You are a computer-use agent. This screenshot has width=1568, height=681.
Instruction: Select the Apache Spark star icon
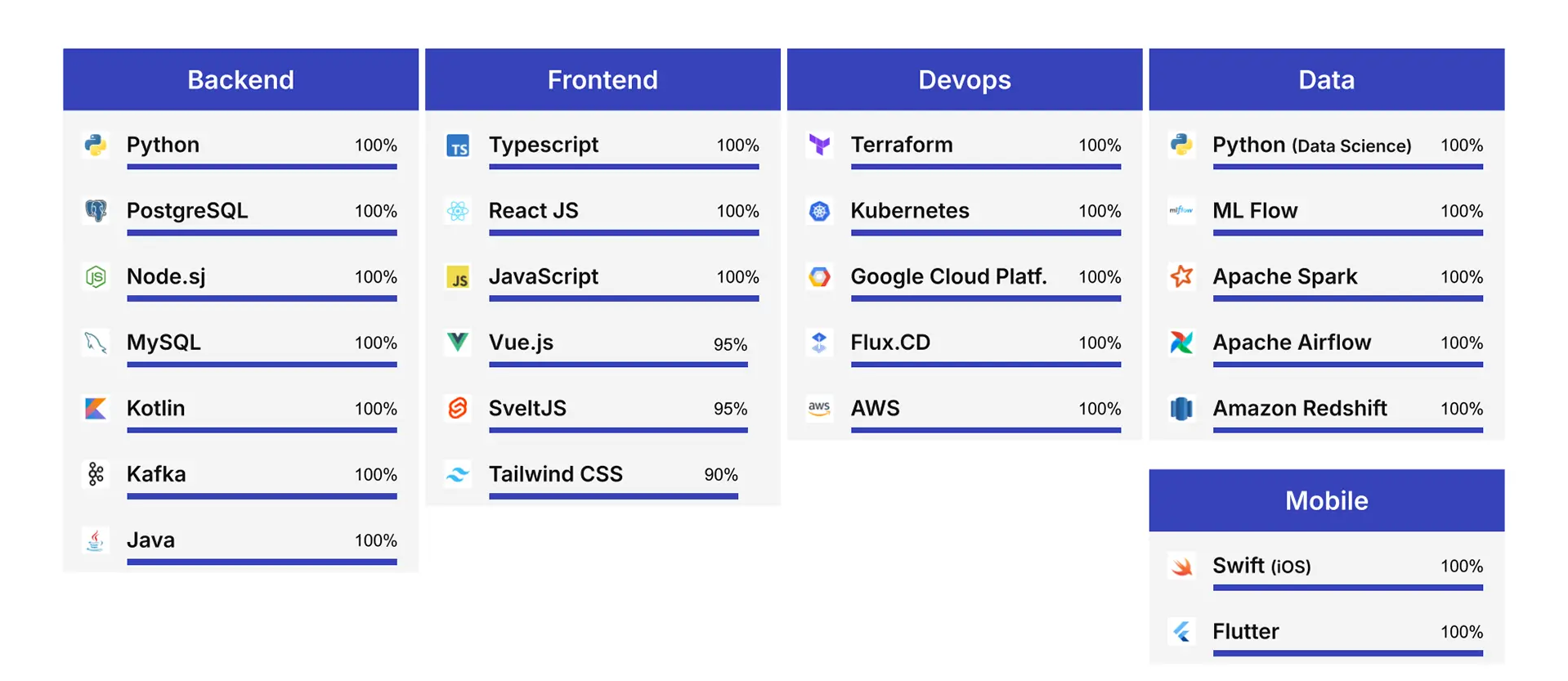[1181, 276]
